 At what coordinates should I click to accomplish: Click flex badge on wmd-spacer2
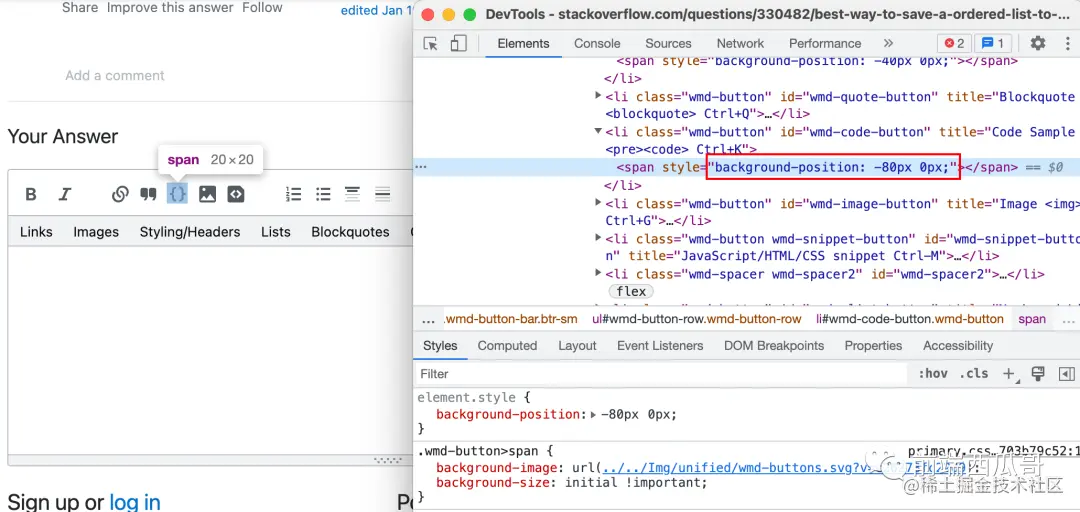point(631,291)
